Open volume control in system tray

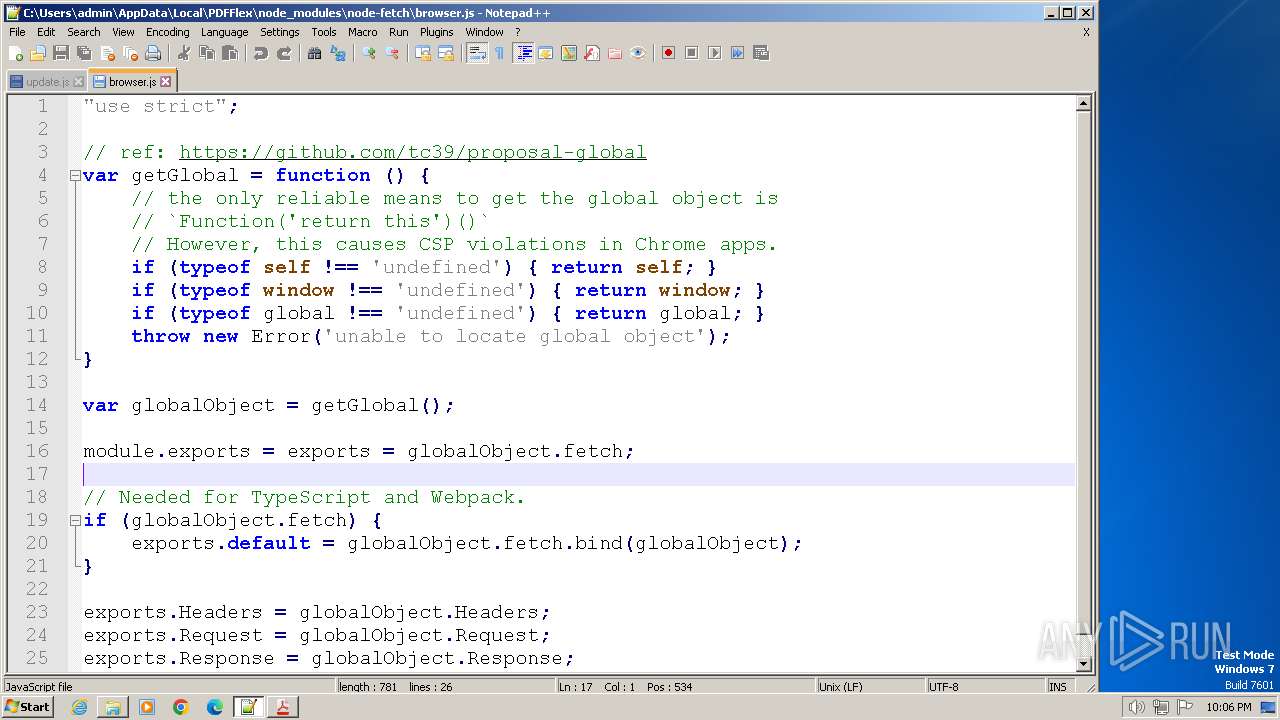click(x=1136, y=707)
